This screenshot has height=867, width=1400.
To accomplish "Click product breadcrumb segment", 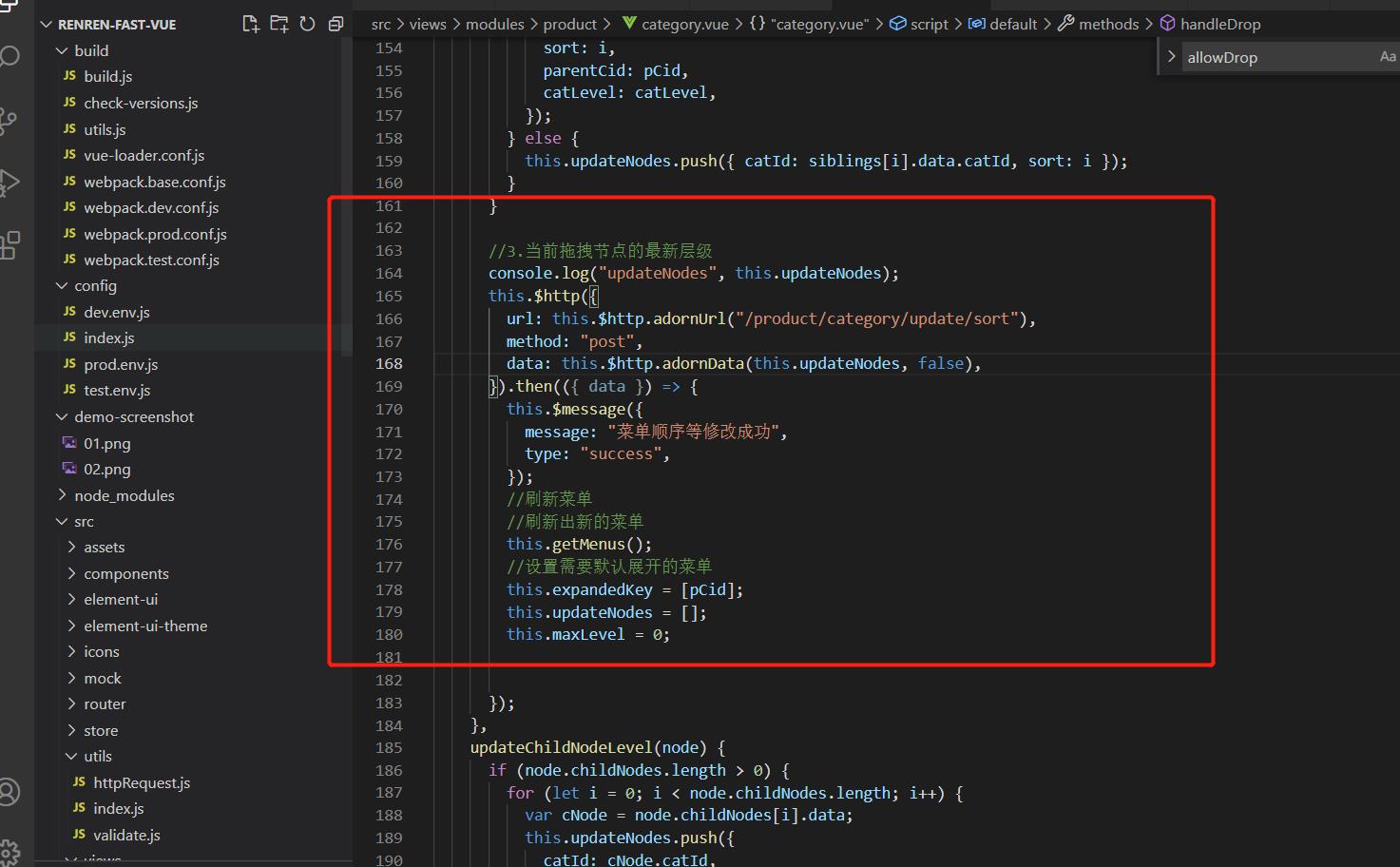I will 569,24.
